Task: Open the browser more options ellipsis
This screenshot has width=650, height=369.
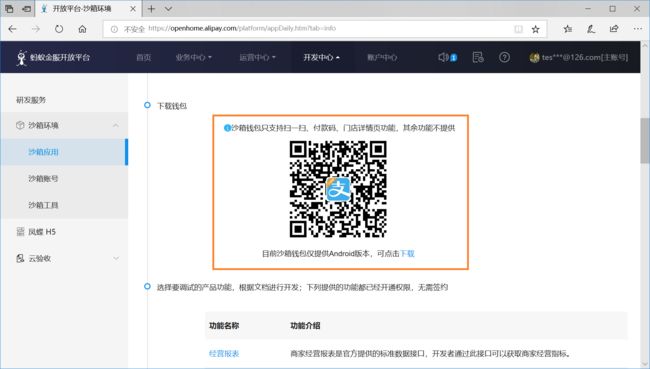Action: click(638, 29)
